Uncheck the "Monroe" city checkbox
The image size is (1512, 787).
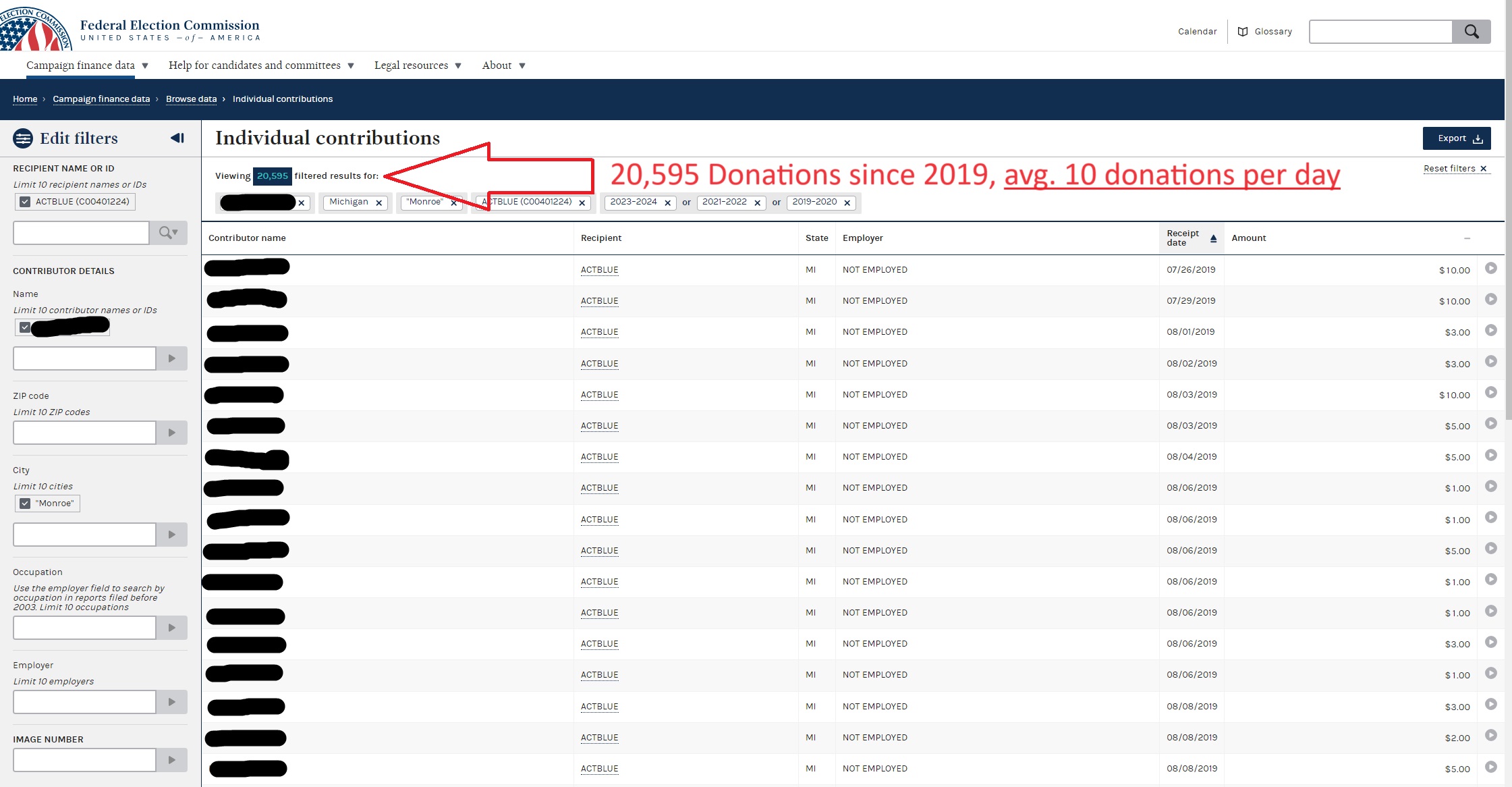tap(25, 504)
